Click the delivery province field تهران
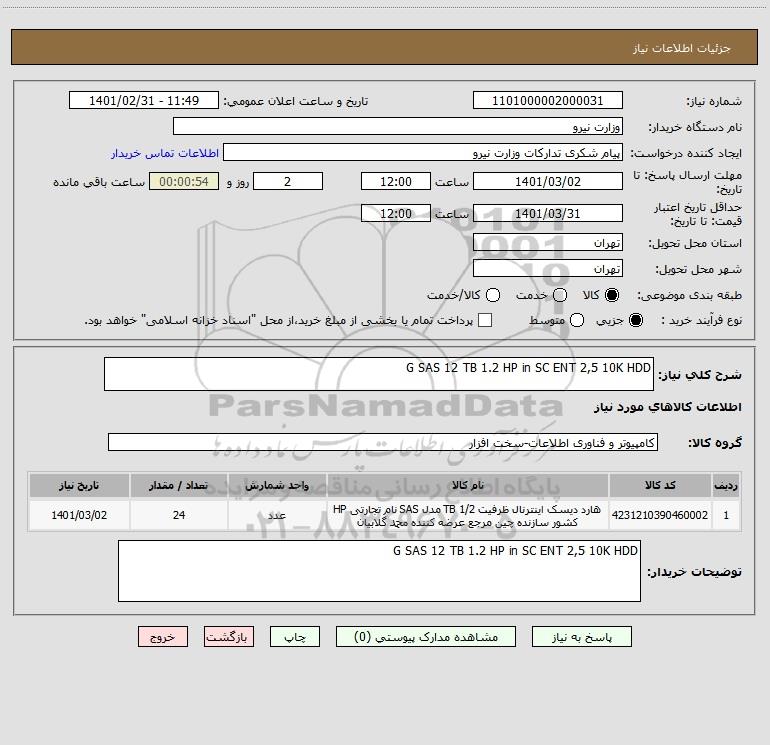The image size is (770, 745). pyautogui.click(x=548, y=243)
